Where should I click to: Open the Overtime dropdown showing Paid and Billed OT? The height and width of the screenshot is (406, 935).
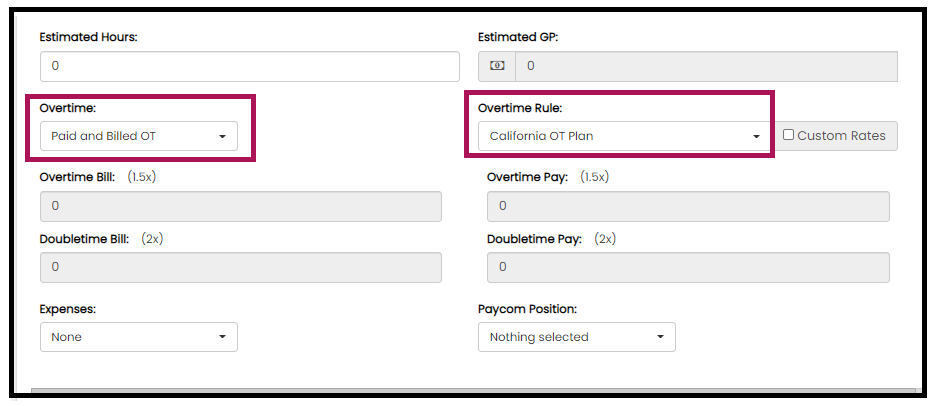point(139,136)
